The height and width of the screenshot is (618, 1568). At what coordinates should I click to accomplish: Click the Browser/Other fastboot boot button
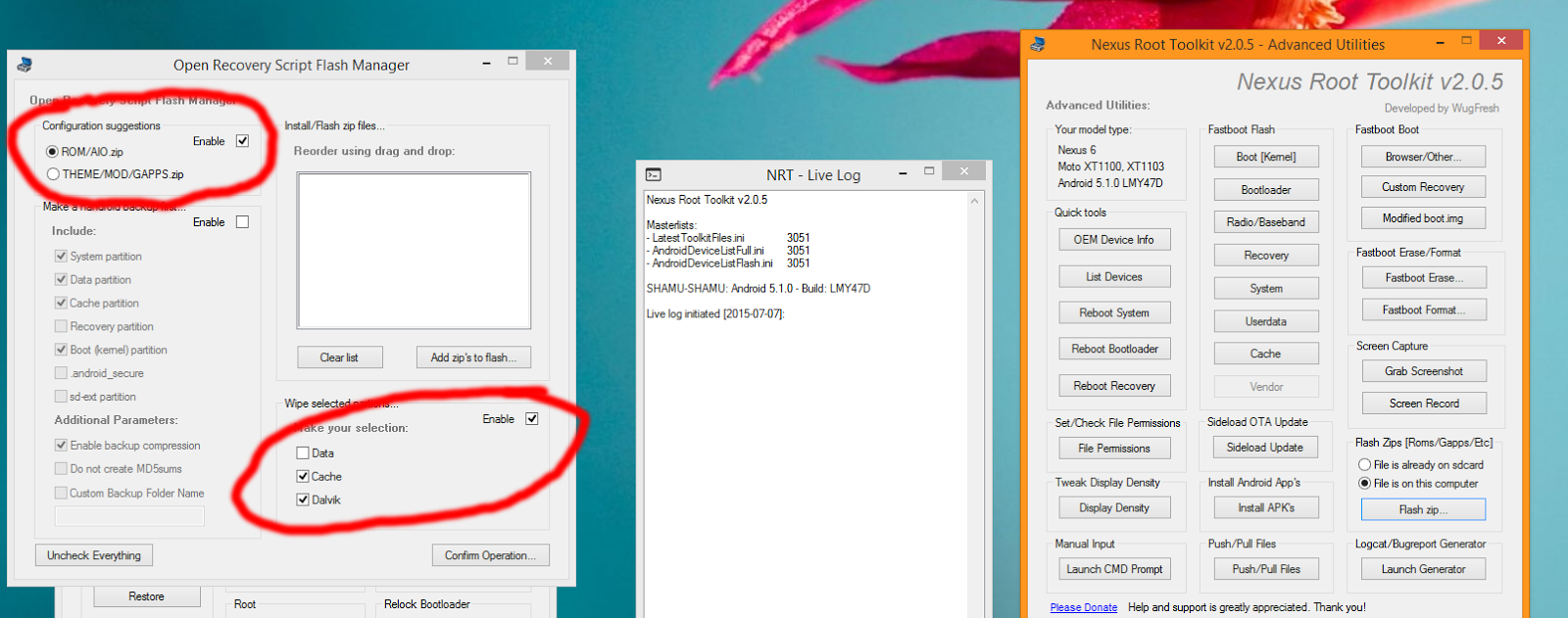(x=1424, y=157)
